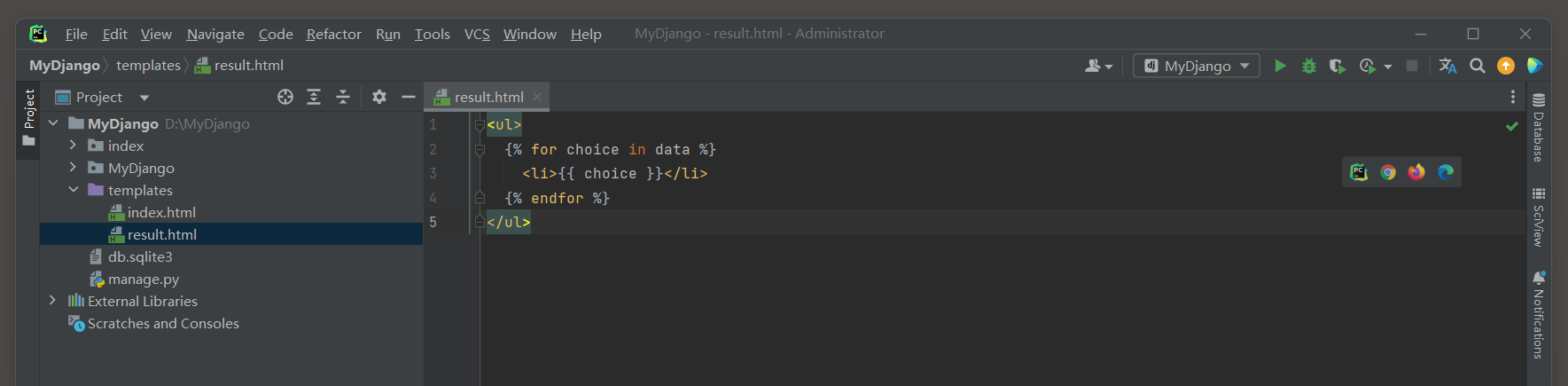Collapse the MyDjango root project node
The image size is (1568, 386).
click(x=53, y=123)
